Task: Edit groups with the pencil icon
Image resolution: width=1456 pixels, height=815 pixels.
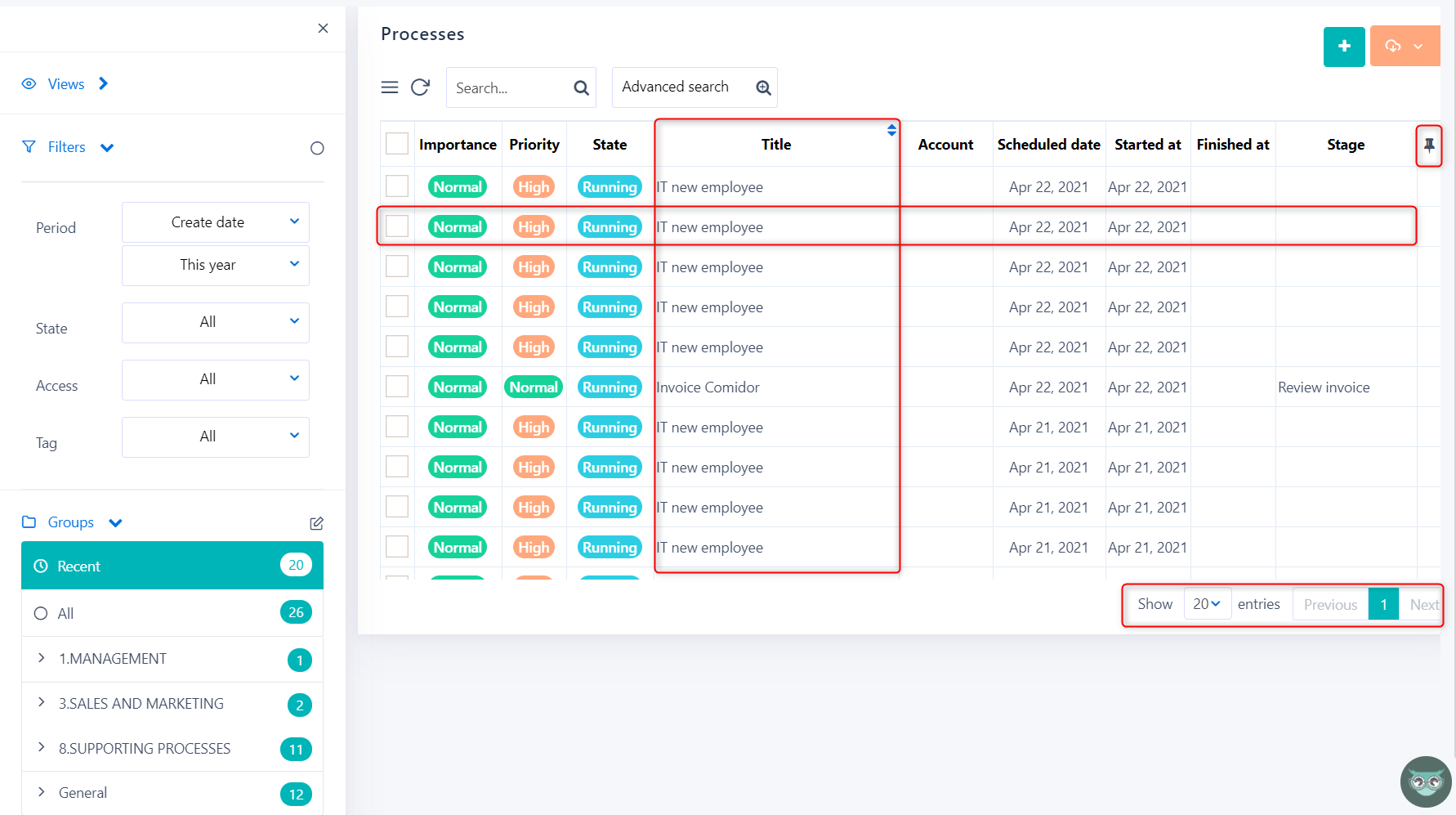Action: pos(317,523)
